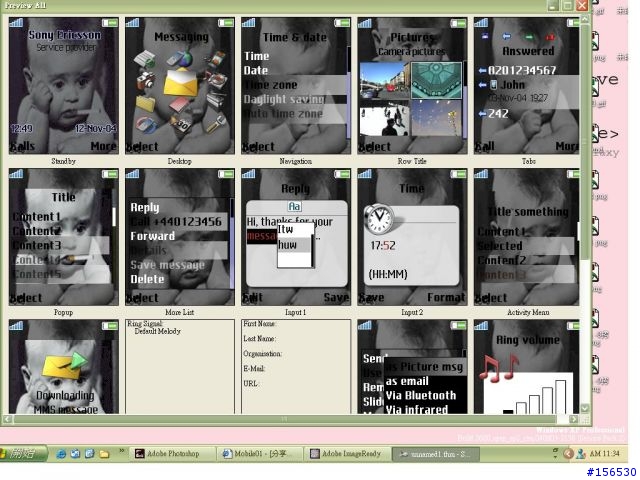The width and height of the screenshot is (640, 480).
Task: Click the 'More' softkey in Standby preview
Action: pyautogui.click(x=104, y=146)
